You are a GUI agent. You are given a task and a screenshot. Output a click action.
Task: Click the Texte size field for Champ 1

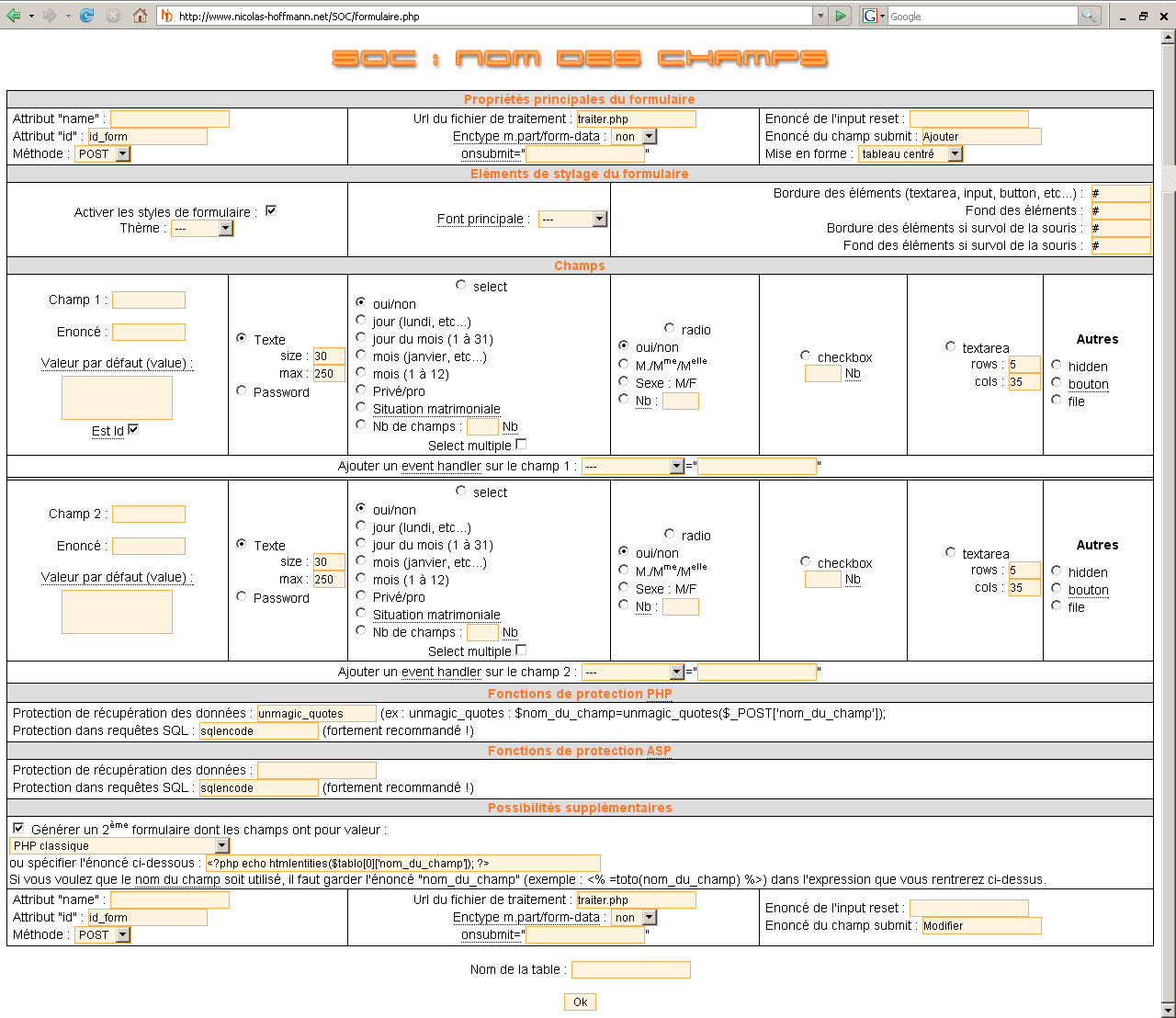[329, 356]
